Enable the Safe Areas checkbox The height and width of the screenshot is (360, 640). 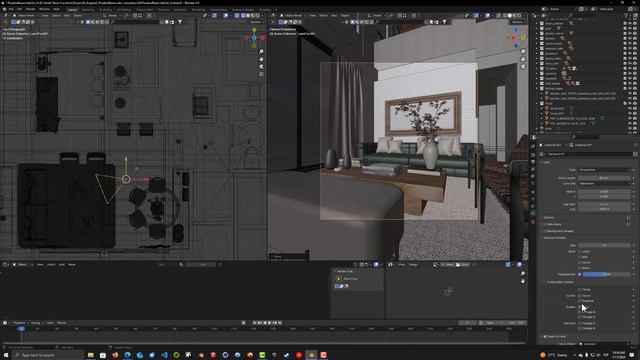pos(545,224)
